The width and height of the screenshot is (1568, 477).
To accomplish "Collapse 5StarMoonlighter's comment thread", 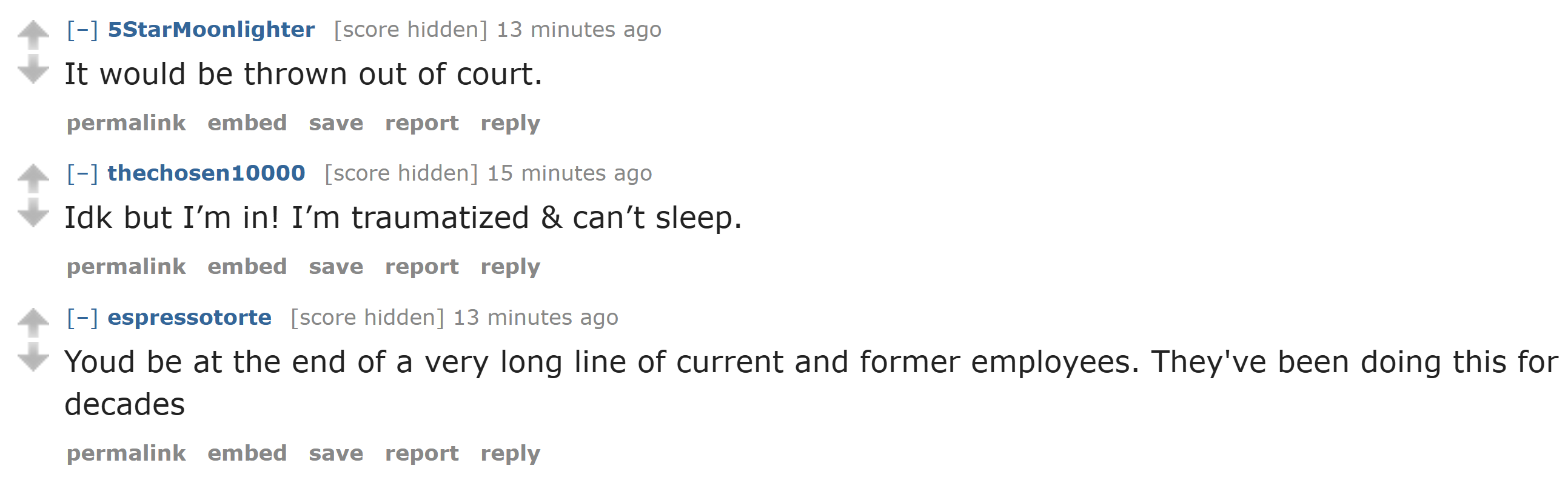I will tap(82, 30).
